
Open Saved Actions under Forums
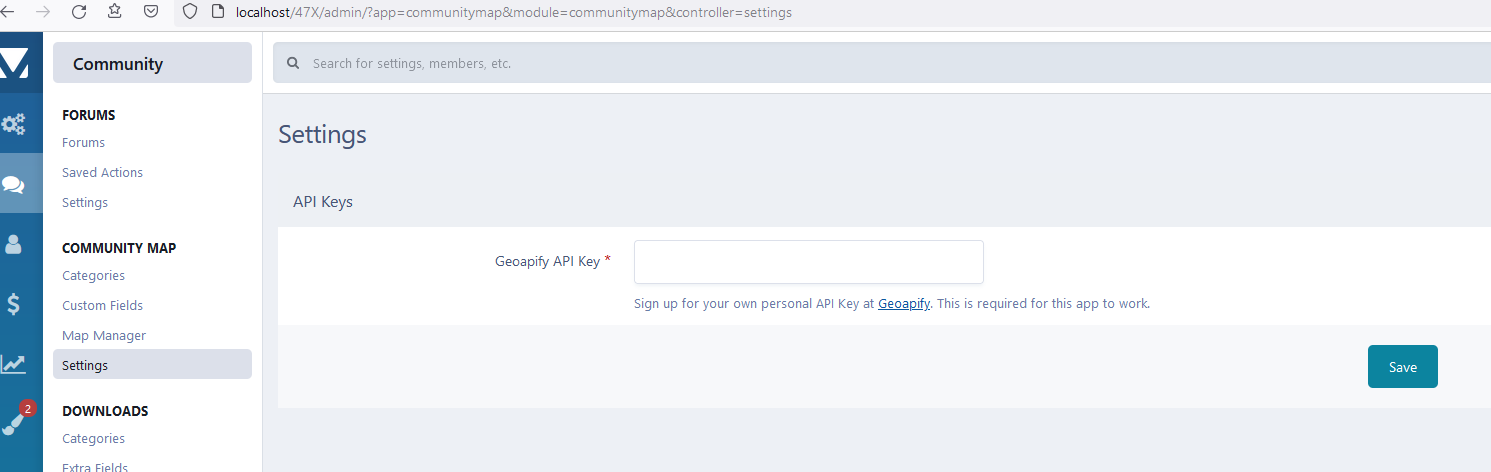(x=102, y=173)
